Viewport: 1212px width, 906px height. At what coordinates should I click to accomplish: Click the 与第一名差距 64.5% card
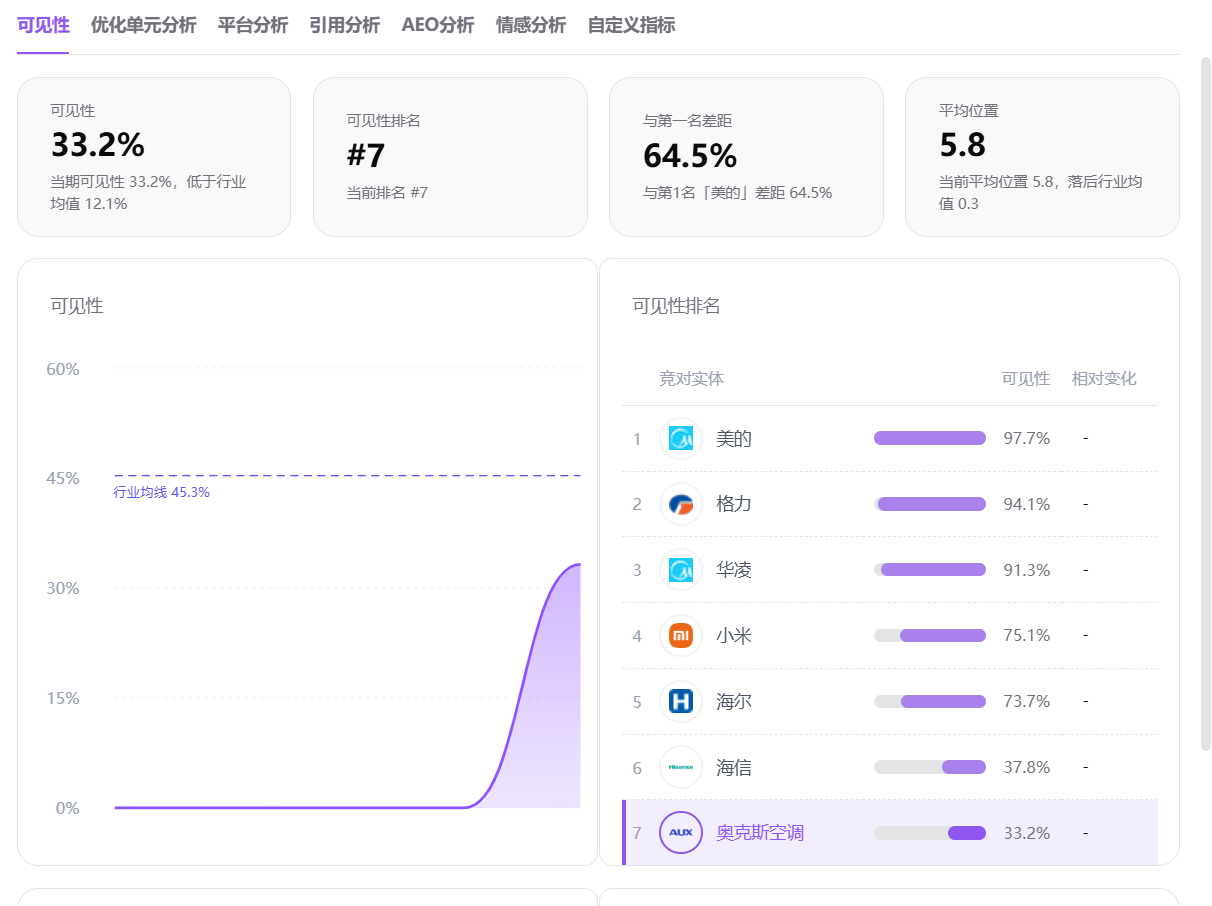click(x=746, y=157)
